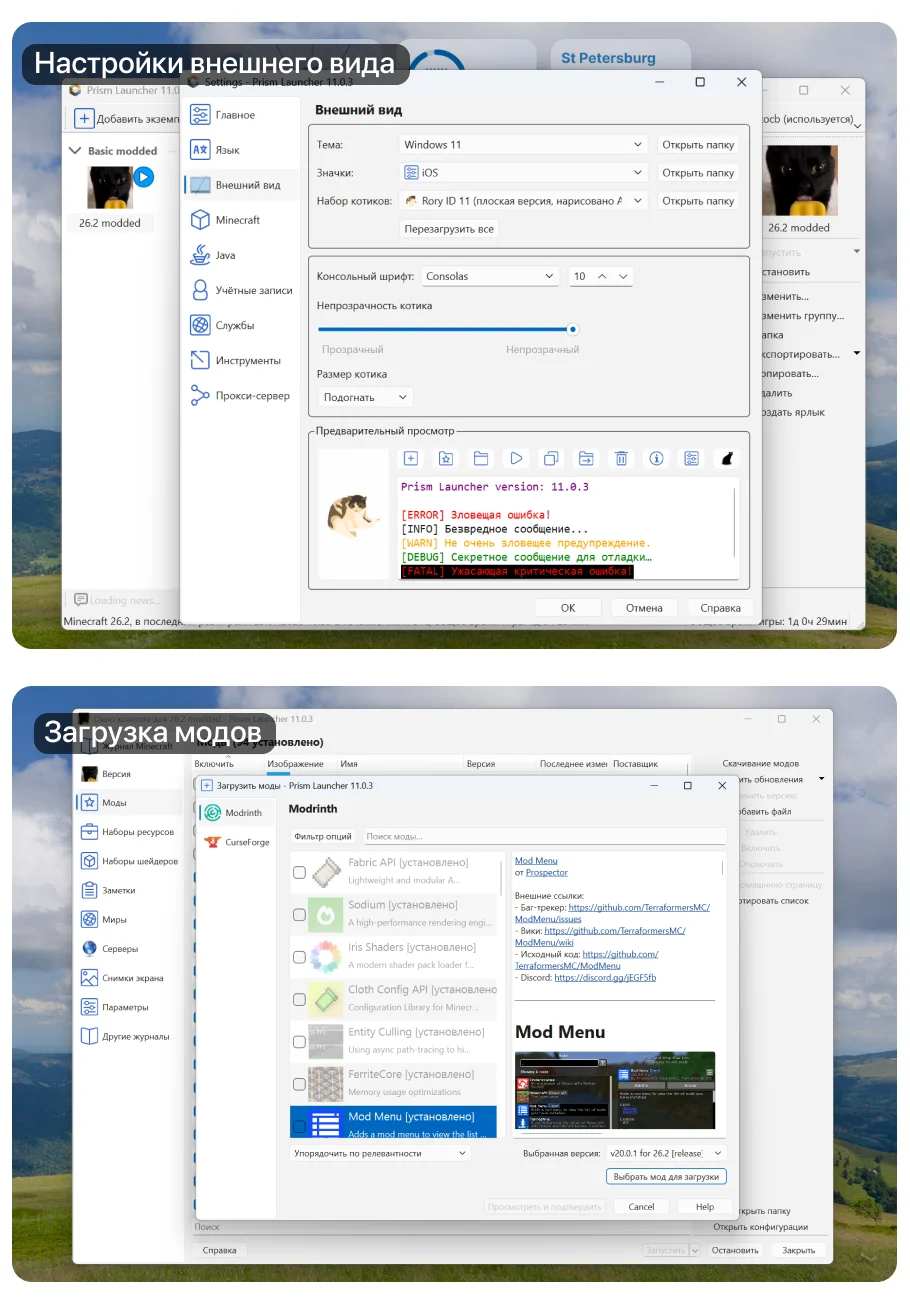Open Инструменты page in Settings sidebar
This screenshot has width=910, height=1298.
pyautogui.click(x=241, y=360)
